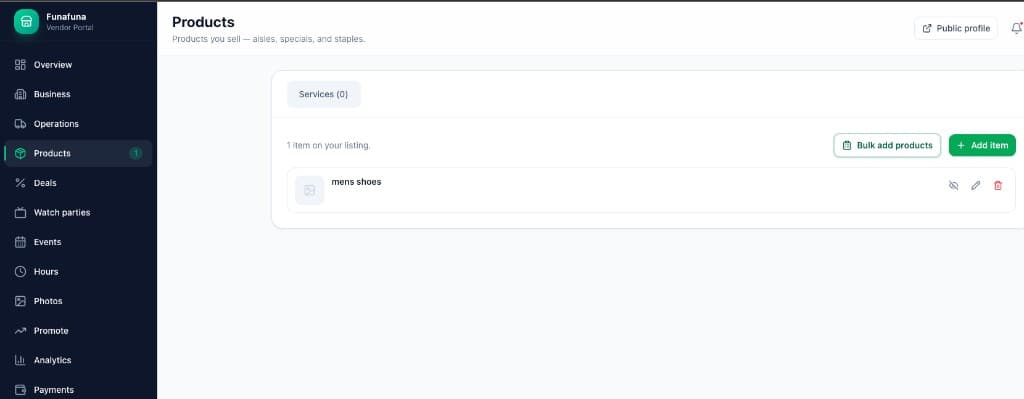Click the Deals percent icon in sidebar
This screenshot has width=1024, height=399.
(20, 183)
